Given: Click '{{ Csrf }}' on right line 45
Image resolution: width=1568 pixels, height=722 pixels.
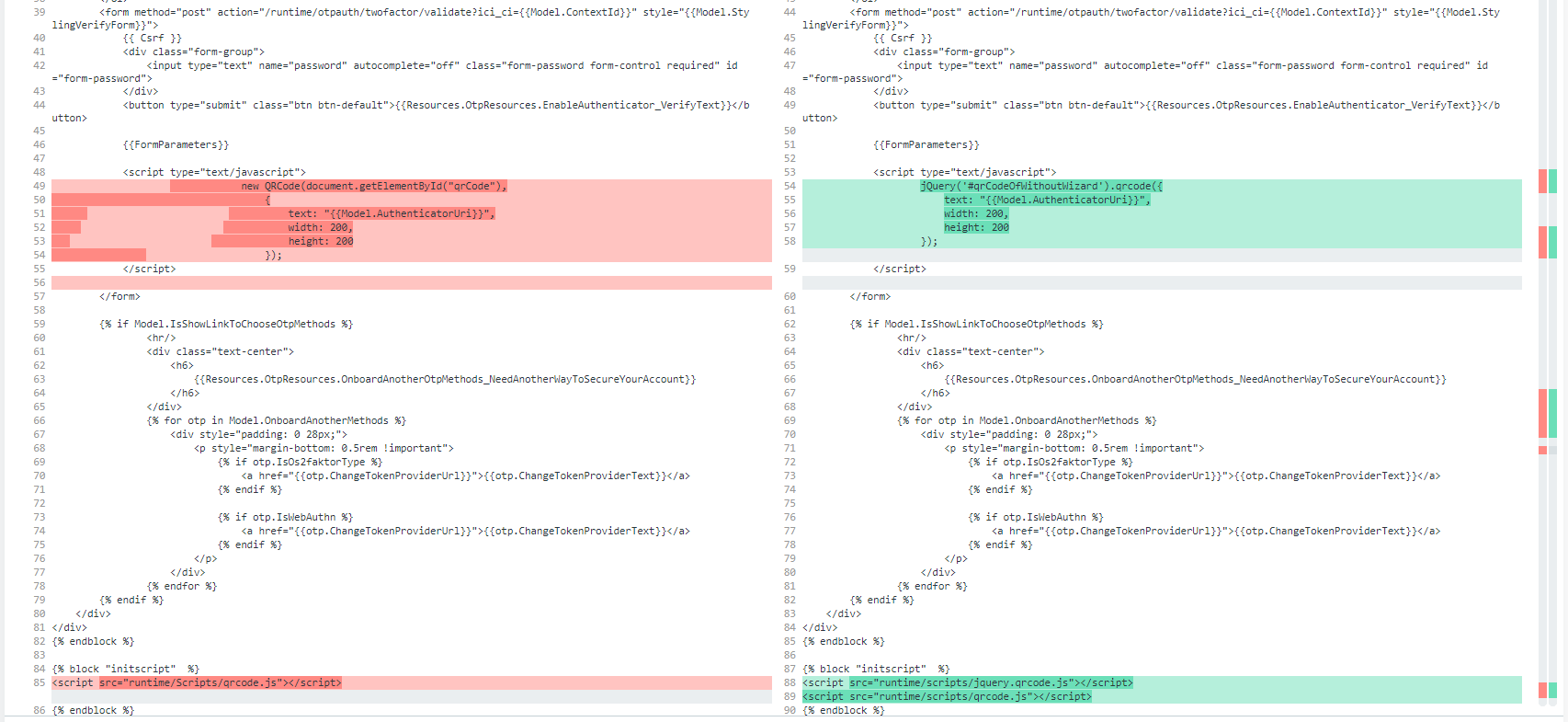Looking at the screenshot, I should coord(903,39).
